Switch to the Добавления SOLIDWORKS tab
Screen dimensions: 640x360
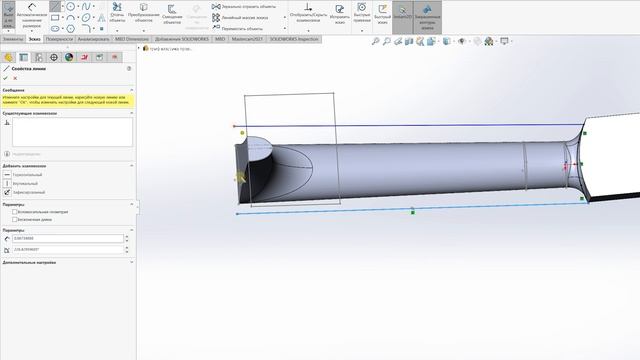coord(182,39)
